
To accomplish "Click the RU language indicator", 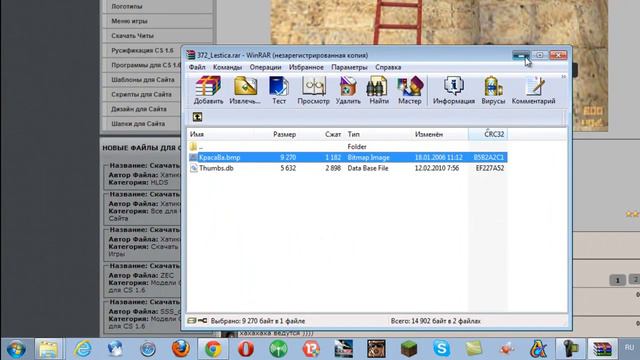I will pos(629,348).
